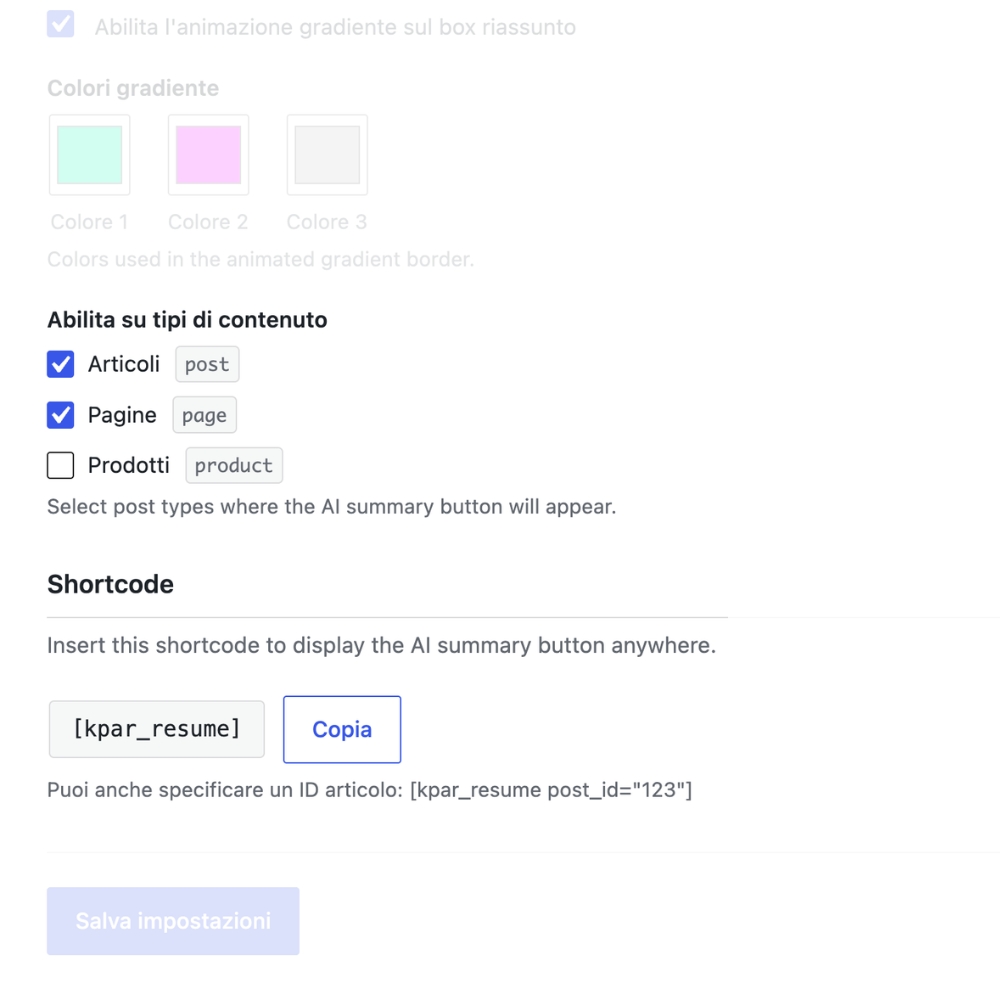Select the [kpar_resume] shortcode field
This screenshot has width=1000, height=1000.
157,729
